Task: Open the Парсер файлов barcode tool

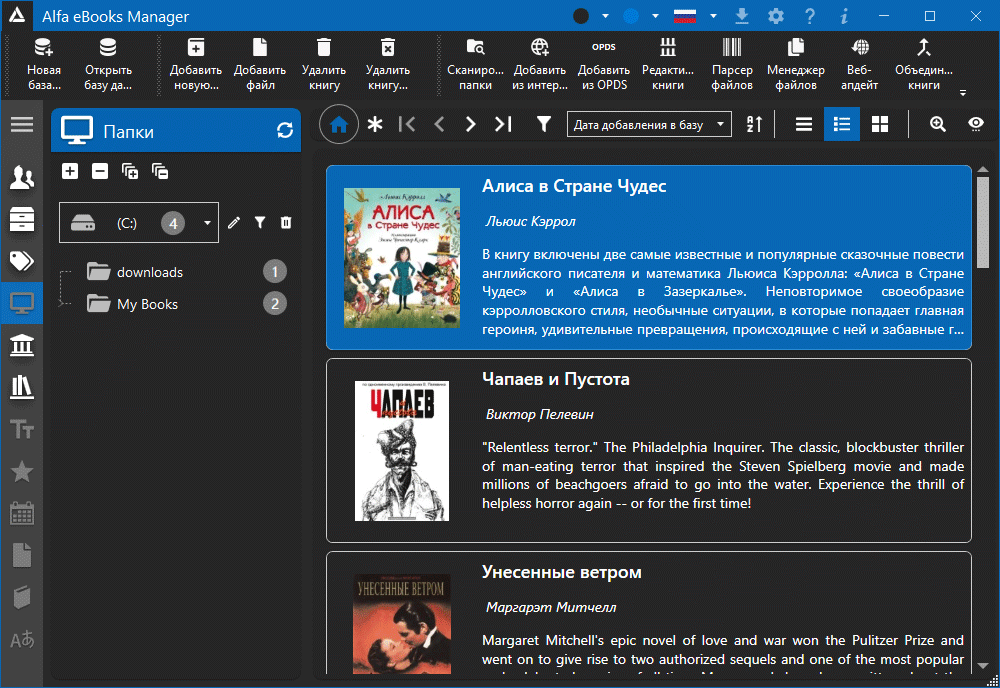Action: (732, 66)
